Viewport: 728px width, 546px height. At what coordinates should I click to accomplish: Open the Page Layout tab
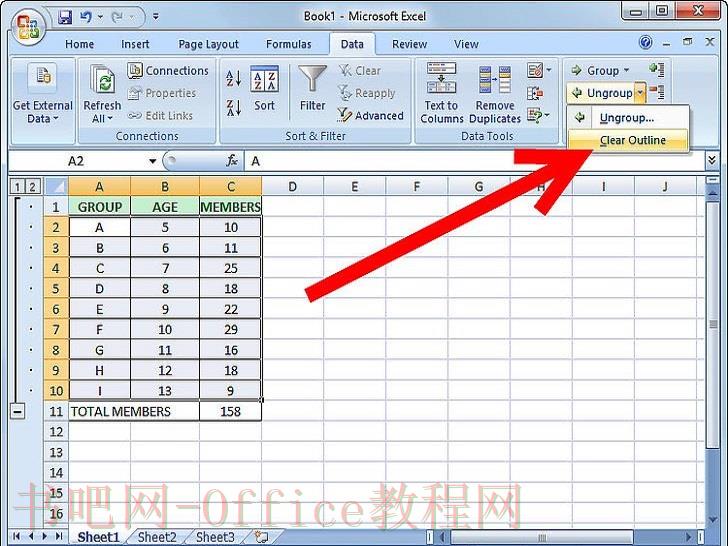pyautogui.click(x=208, y=44)
